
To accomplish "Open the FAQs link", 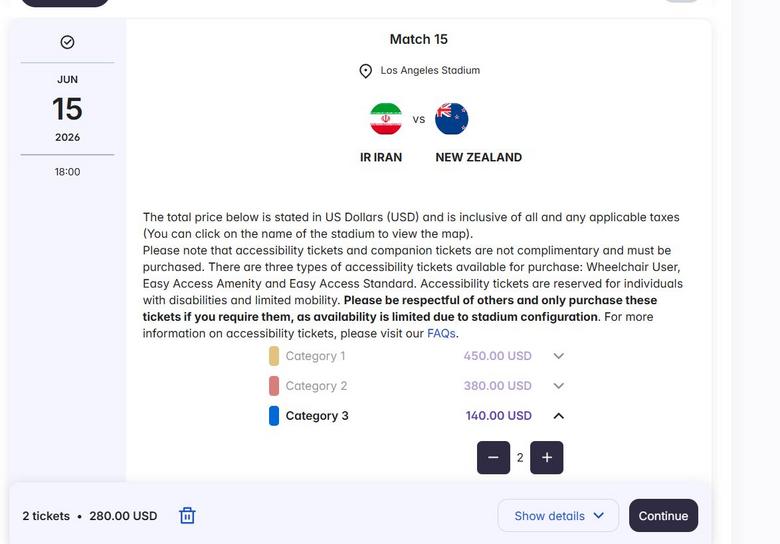I will [441, 334].
